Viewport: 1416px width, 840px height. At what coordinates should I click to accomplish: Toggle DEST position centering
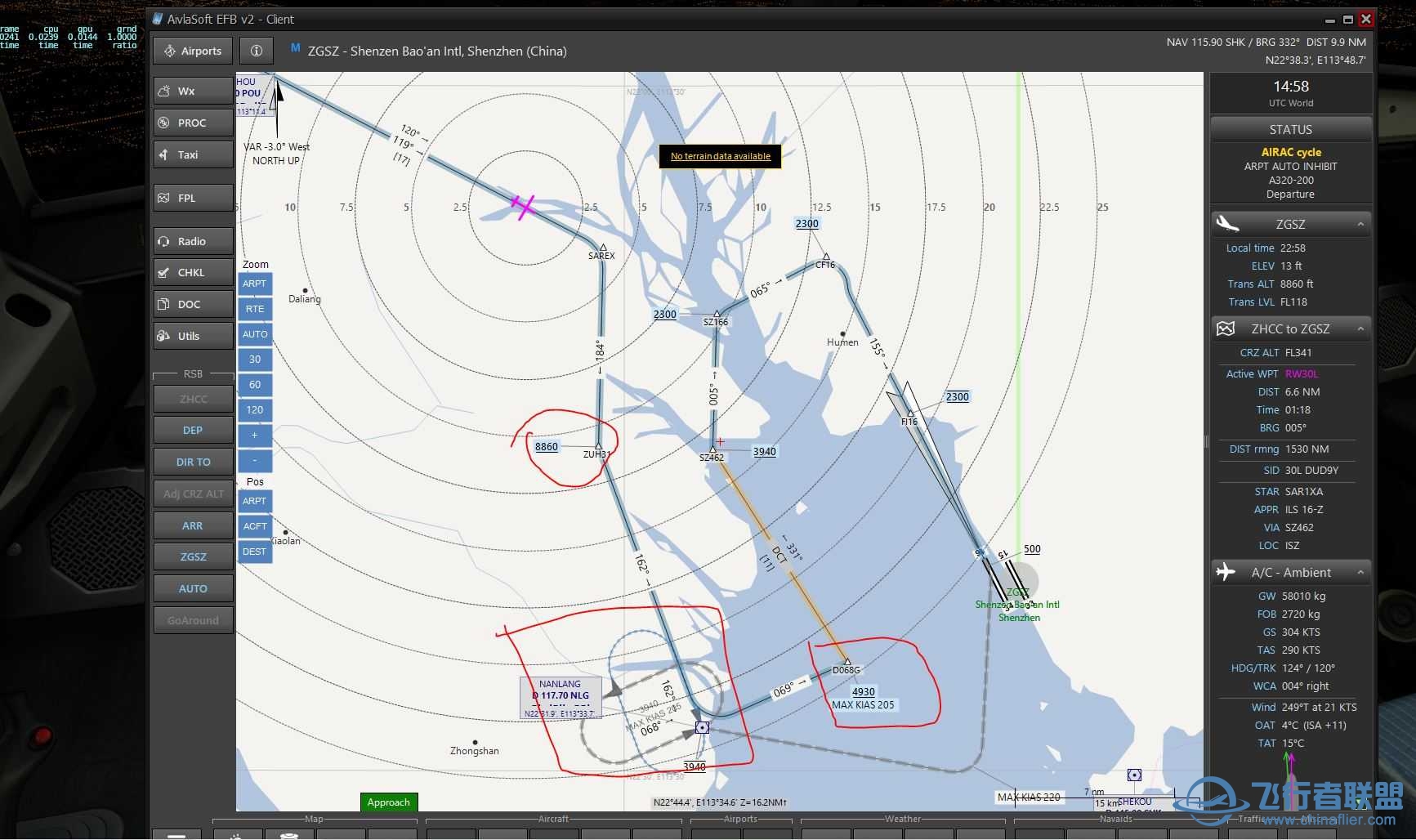pyautogui.click(x=254, y=552)
